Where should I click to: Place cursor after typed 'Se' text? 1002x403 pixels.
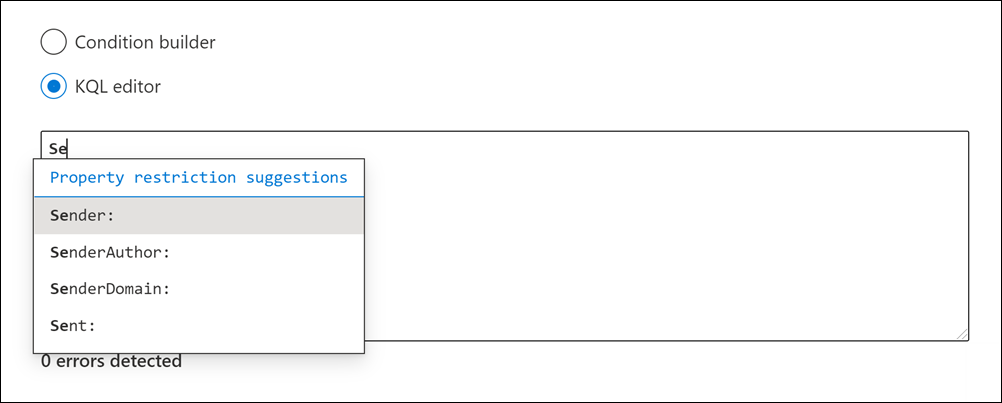point(67,149)
